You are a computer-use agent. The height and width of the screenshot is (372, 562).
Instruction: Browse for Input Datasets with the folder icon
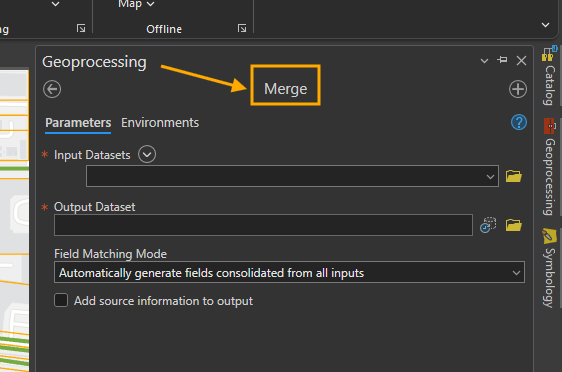514,176
